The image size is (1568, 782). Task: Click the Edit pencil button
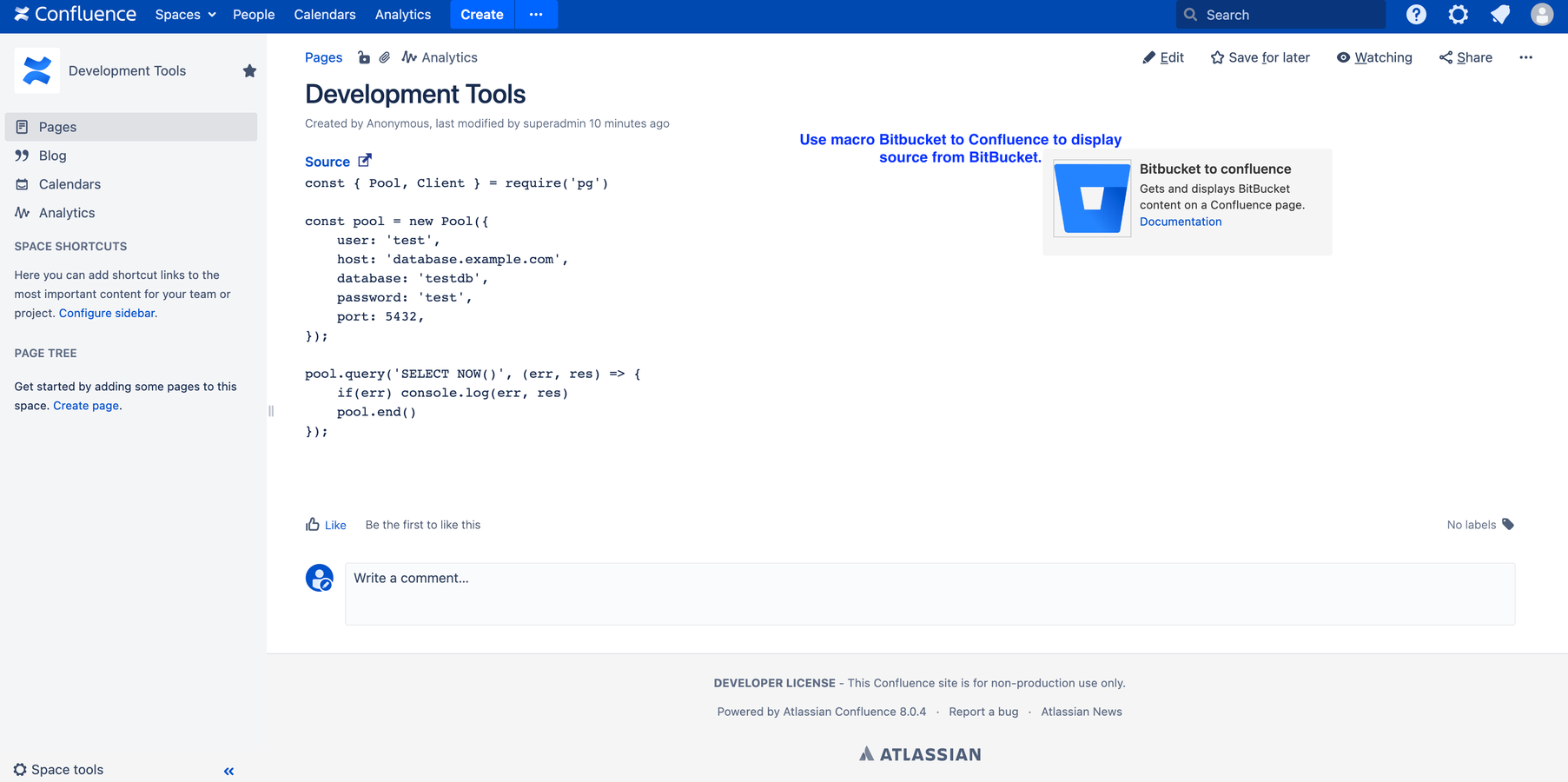(x=1163, y=57)
